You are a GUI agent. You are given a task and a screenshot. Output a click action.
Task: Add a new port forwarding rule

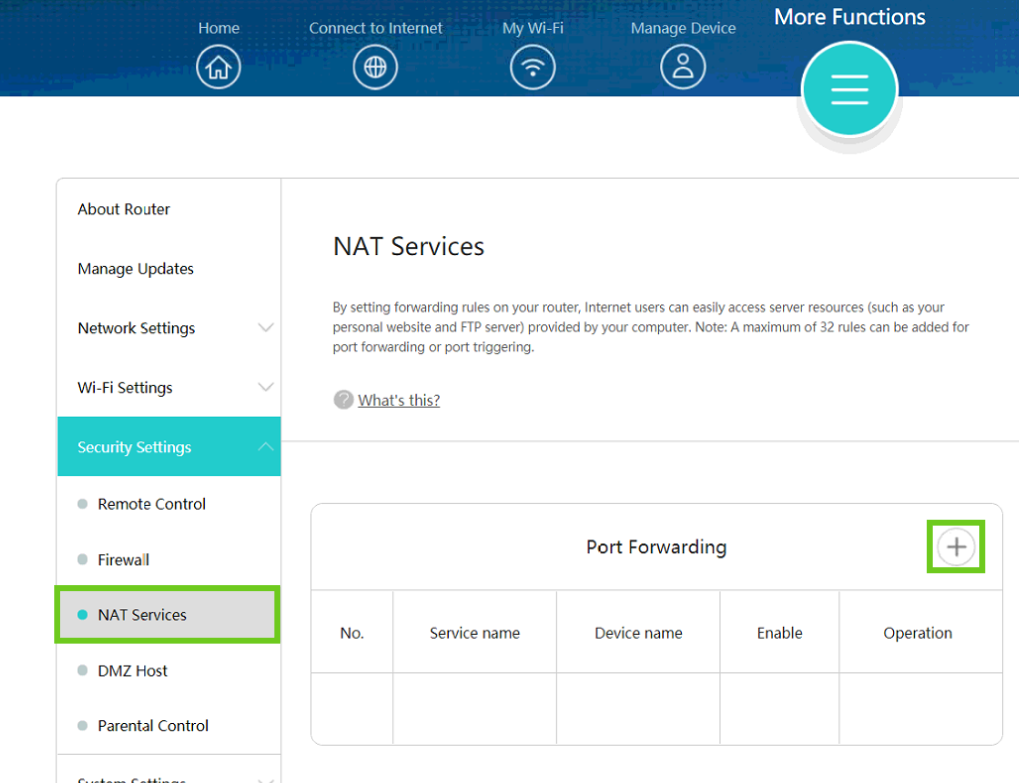956,547
